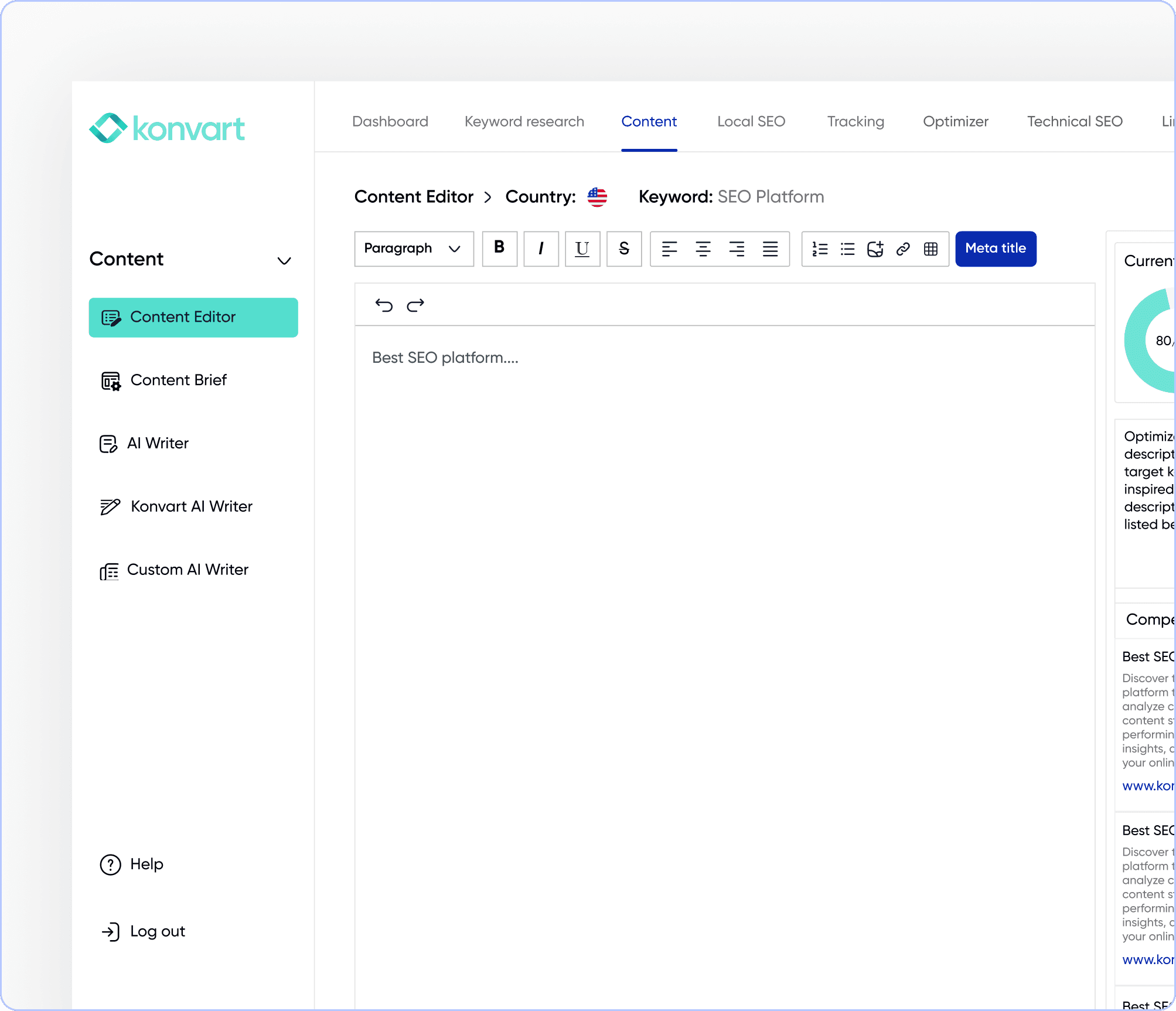This screenshot has height=1011, width=1176.
Task: Collapse the Content sidebar section
Action: (x=285, y=260)
